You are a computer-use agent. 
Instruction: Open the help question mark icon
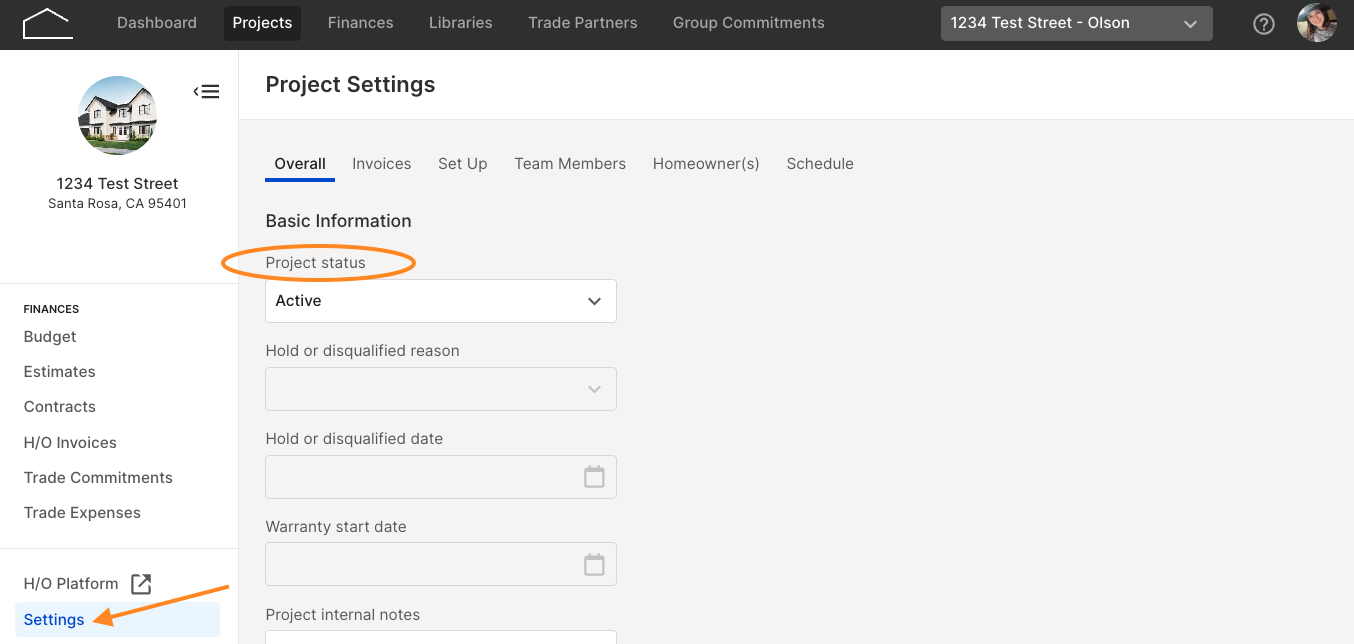pos(1264,24)
